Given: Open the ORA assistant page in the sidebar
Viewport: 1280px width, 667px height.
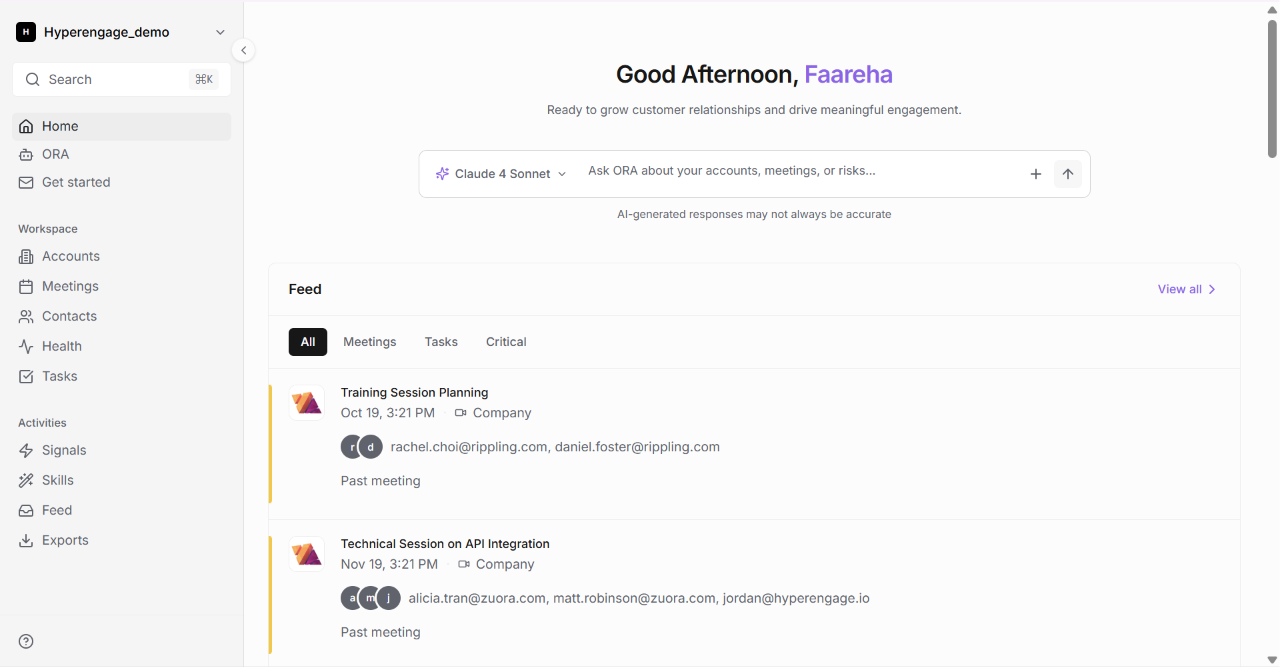Looking at the screenshot, I should pos(121,154).
